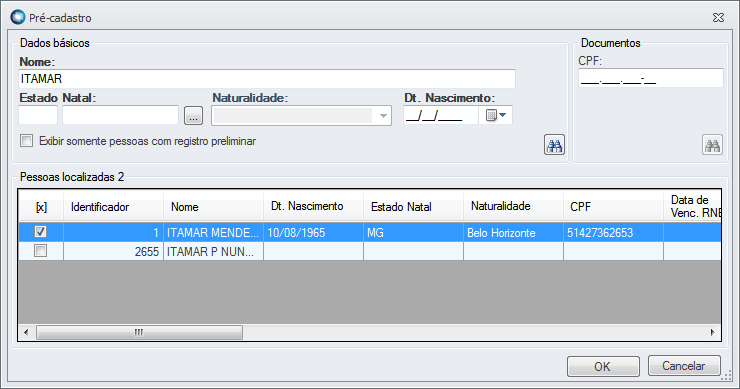Click the Data de Venc. RNE column header

(692, 206)
